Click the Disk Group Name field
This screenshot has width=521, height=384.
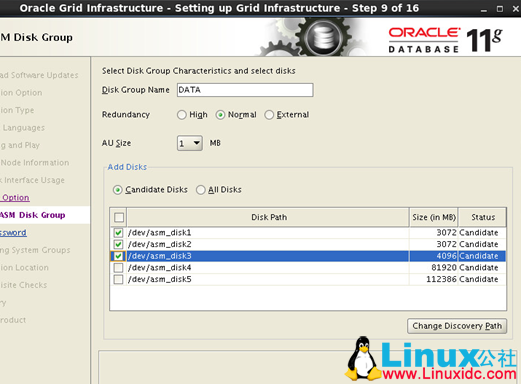[245, 90]
